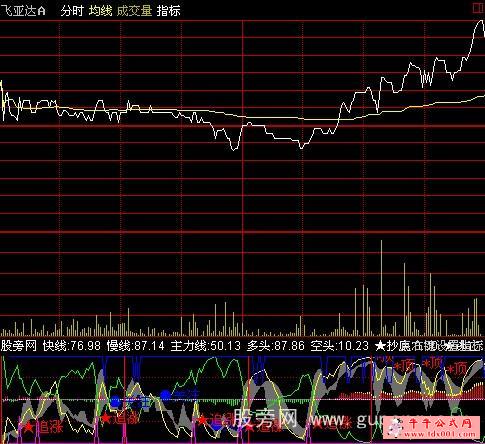Click the third 追涨 star near the watermark
The height and width of the screenshot is (444, 485).
point(202,420)
